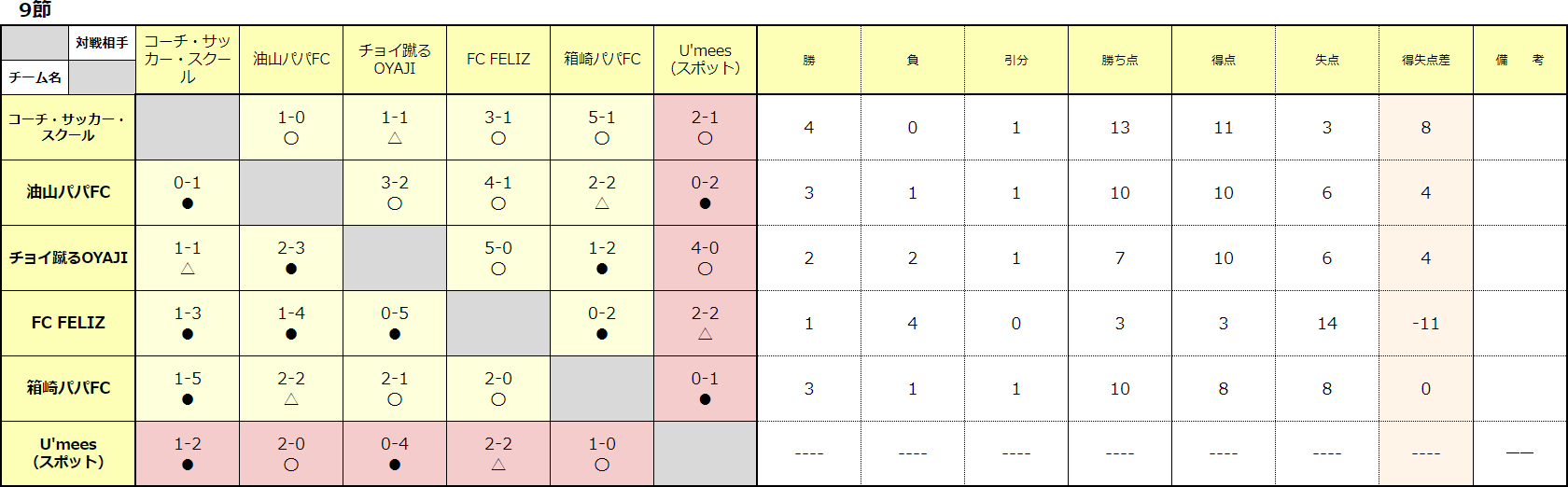Select the U'mees (スポット) column header
Screen dimensions: 1568x487
pyautogui.click(x=705, y=60)
